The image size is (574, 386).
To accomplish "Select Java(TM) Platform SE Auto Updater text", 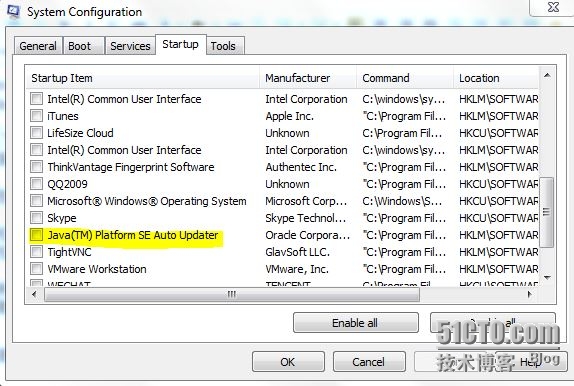I will pyautogui.click(x=133, y=235).
